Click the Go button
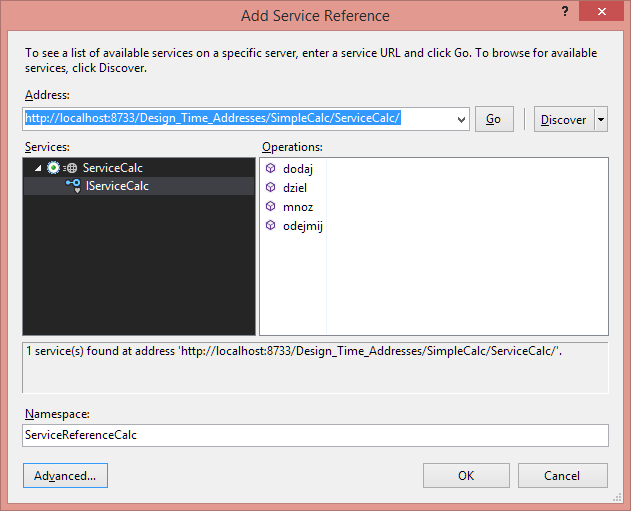This screenshot has height=511, width=631. tap(494, 119)
